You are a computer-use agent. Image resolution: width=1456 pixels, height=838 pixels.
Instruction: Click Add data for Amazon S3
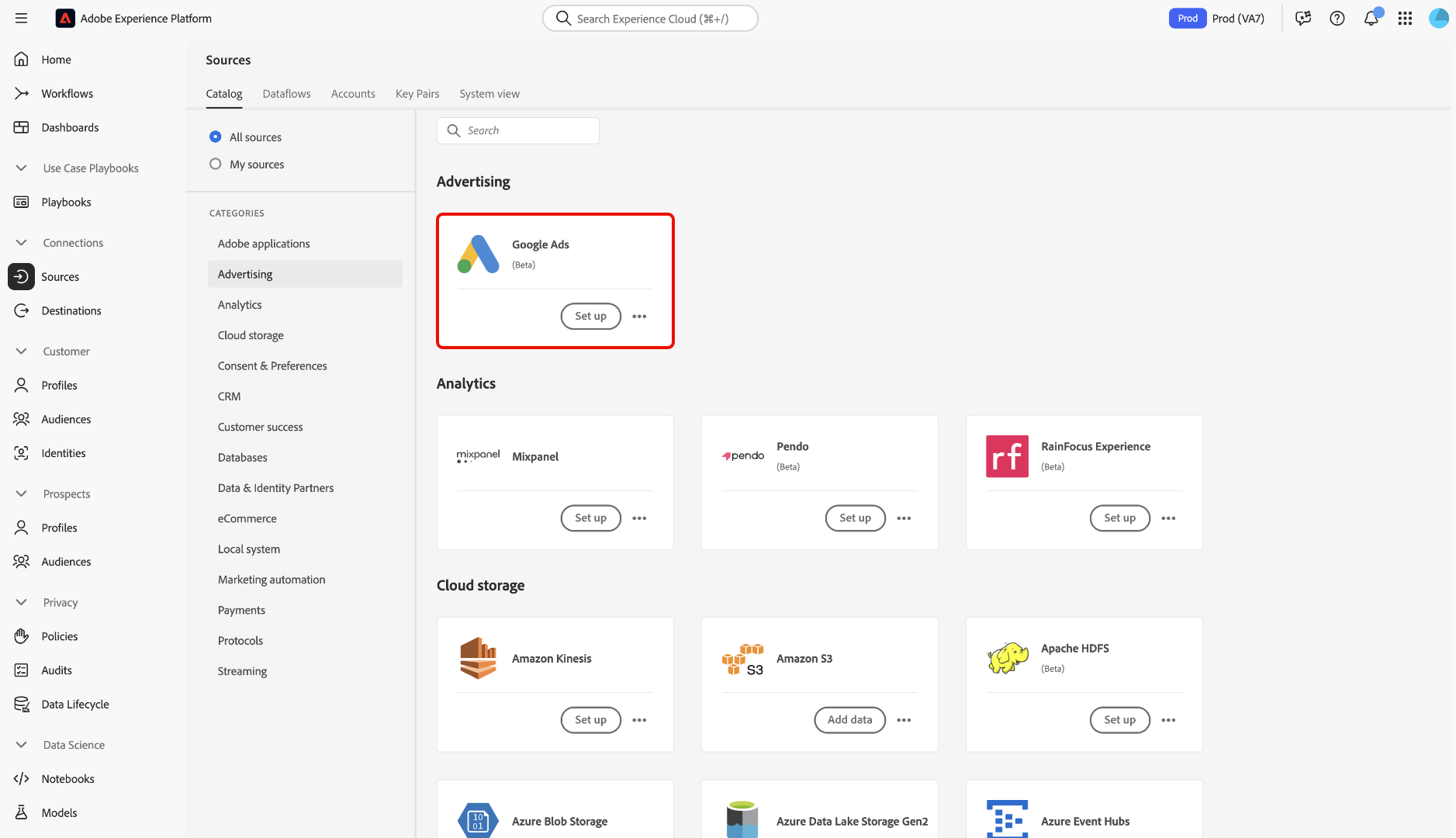[x=849, y=720]
